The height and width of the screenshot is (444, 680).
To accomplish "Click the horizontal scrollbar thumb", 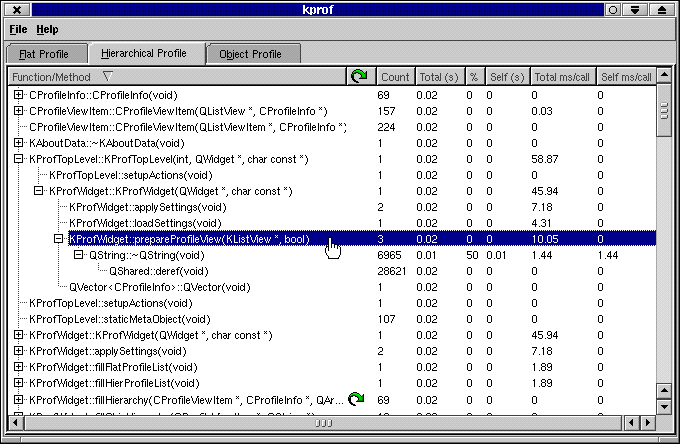I will [324, 422].
